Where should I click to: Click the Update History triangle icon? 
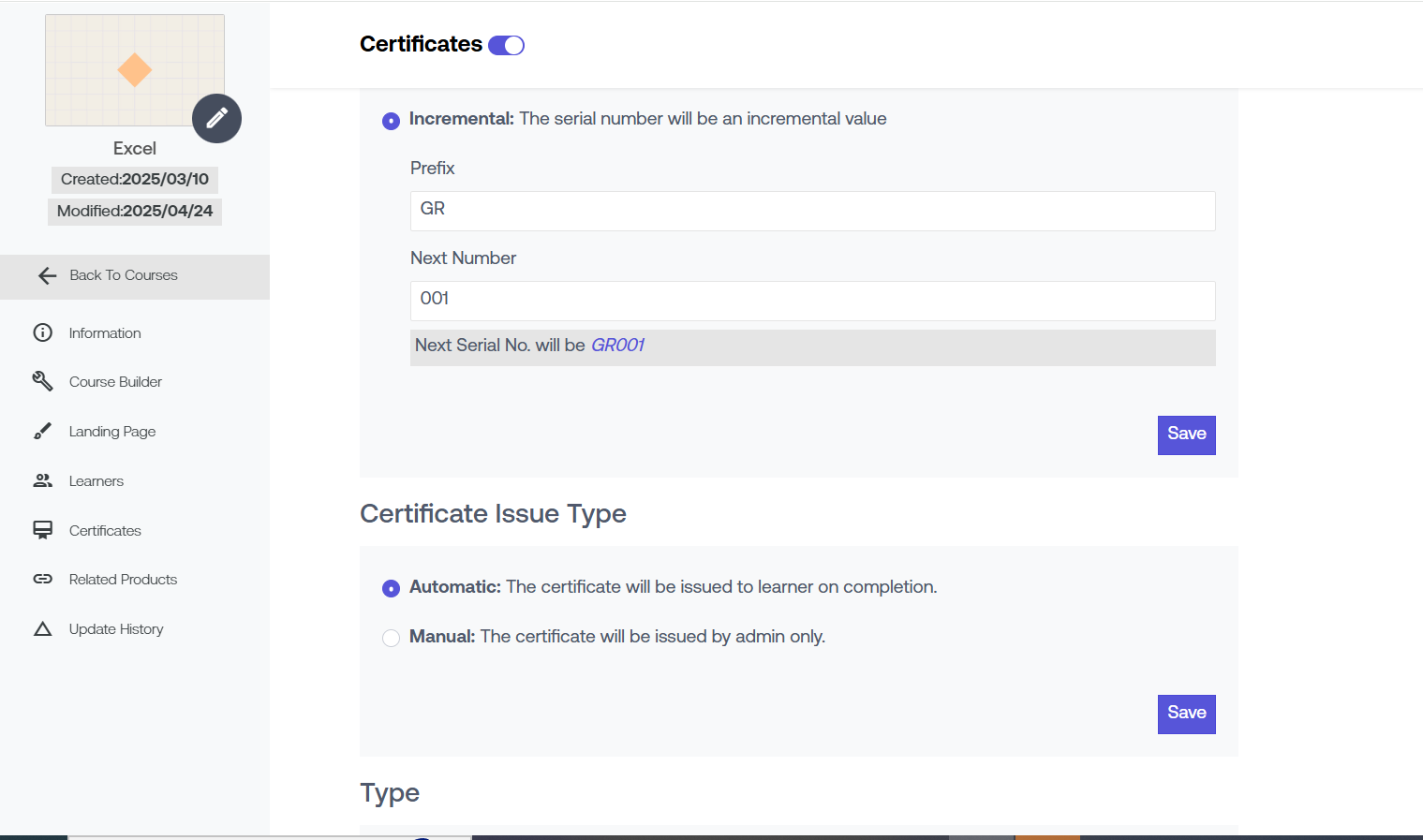coord(43,628)
